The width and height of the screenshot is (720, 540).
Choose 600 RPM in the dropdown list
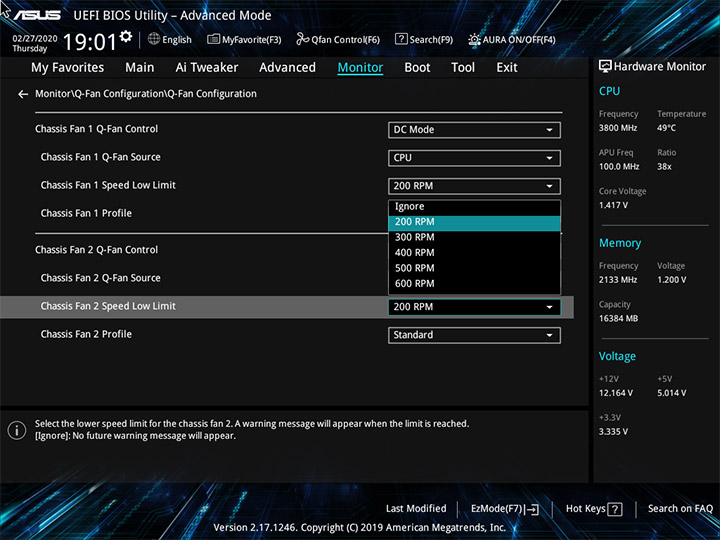[474, 284]
